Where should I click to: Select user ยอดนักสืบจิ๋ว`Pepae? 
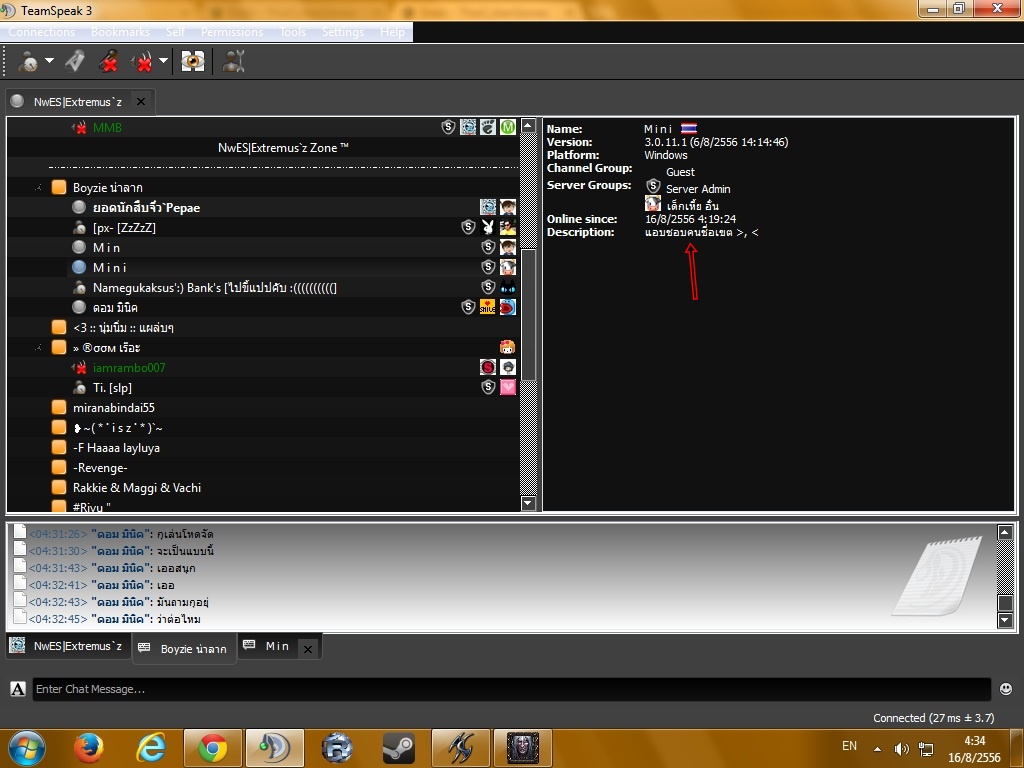[146, 208]
